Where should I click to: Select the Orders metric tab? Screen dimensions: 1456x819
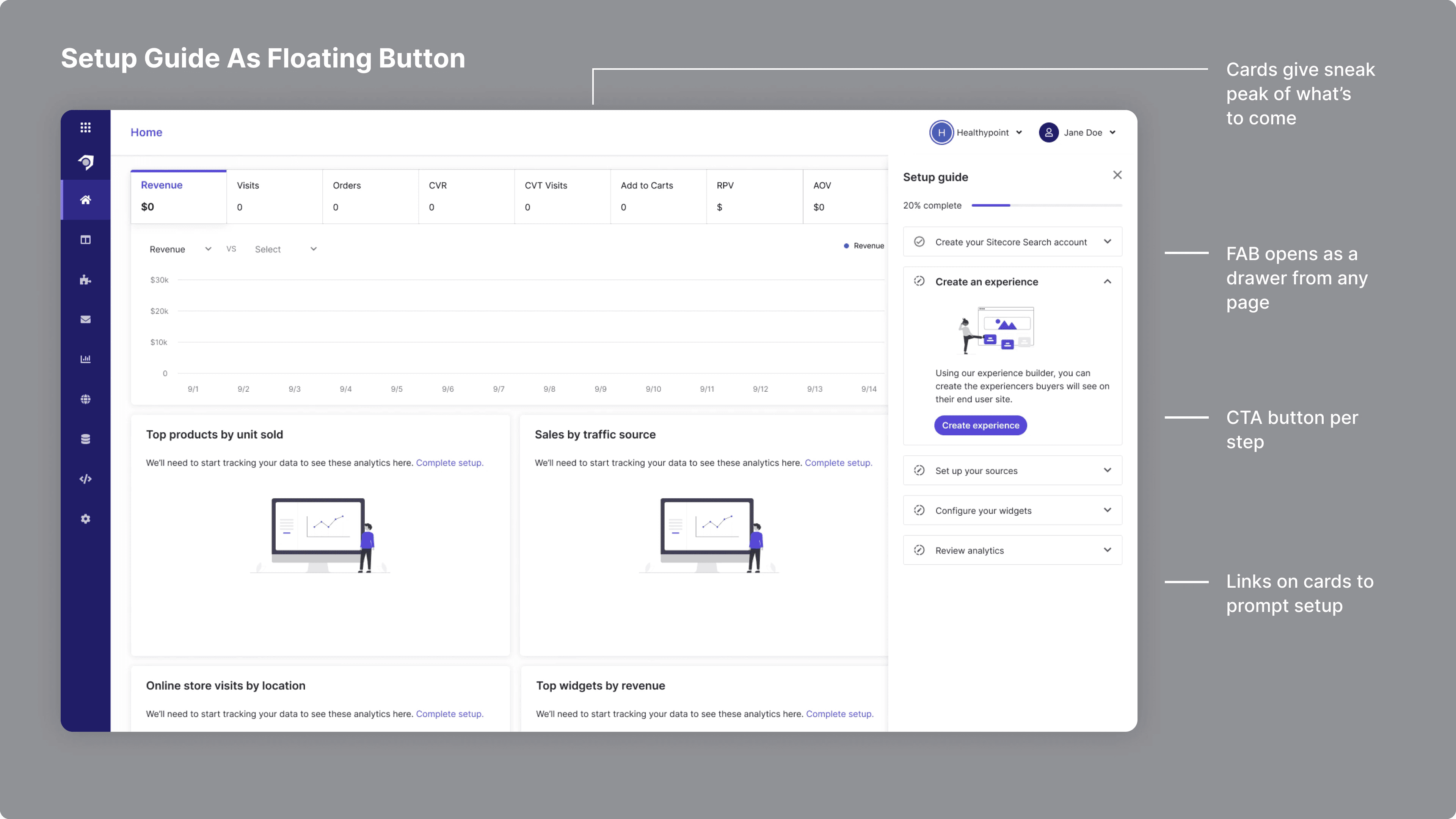click(371, 197)
